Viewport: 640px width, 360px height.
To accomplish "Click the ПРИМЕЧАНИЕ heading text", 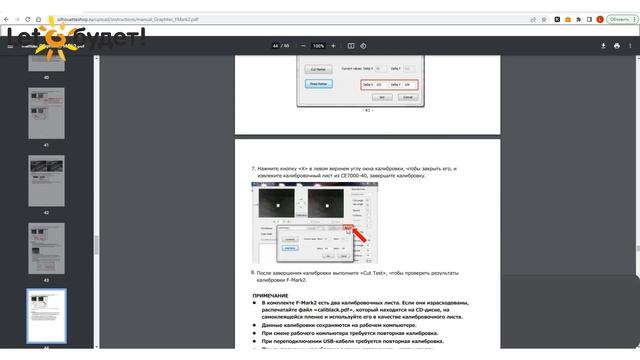I will (x=270, y=296).
